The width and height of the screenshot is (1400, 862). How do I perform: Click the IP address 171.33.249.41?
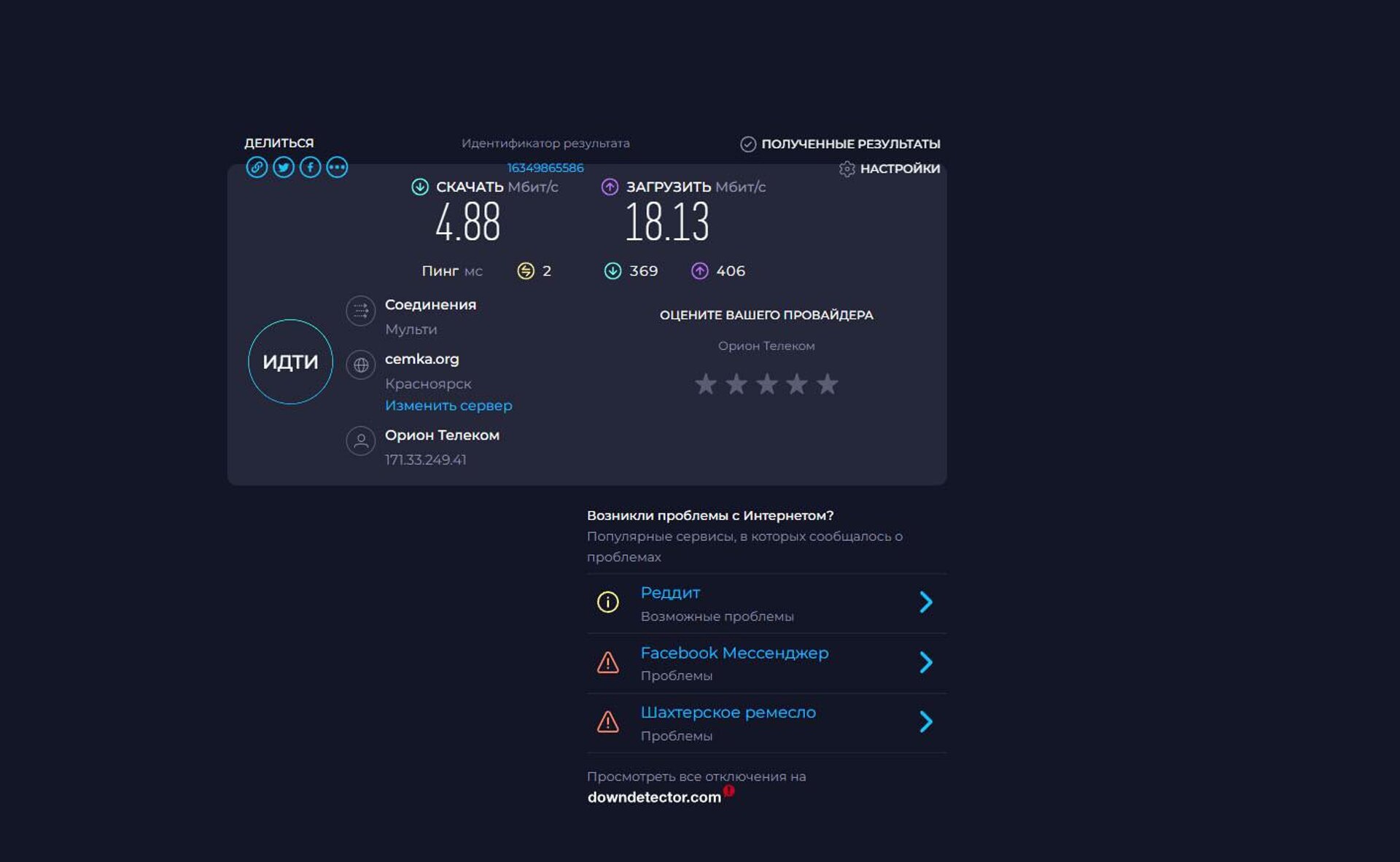425,460
